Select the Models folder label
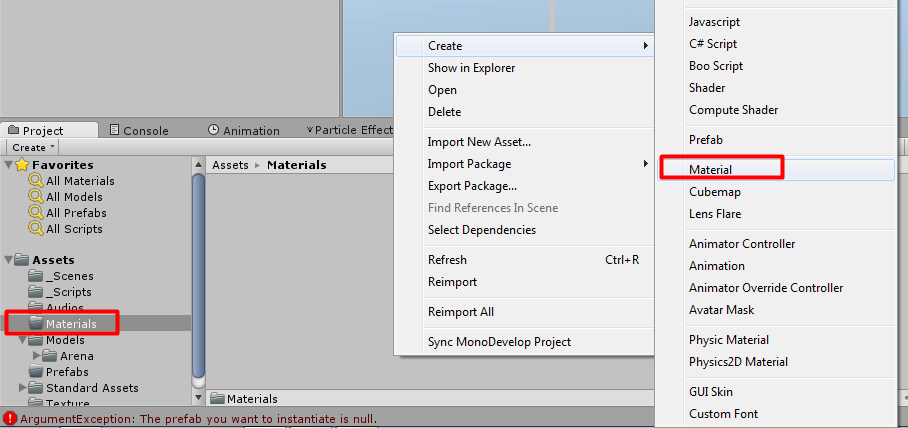The height and width of the screenshot is (428, 908). (65, 340)
